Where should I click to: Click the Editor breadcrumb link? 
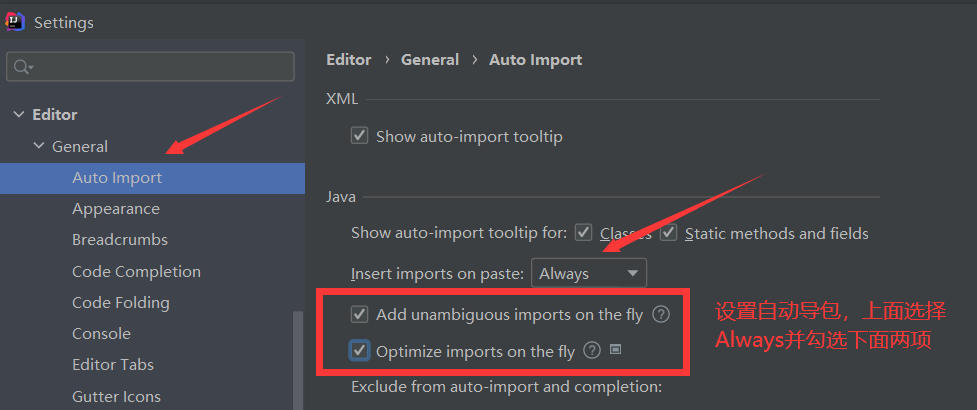click(348, 60)
